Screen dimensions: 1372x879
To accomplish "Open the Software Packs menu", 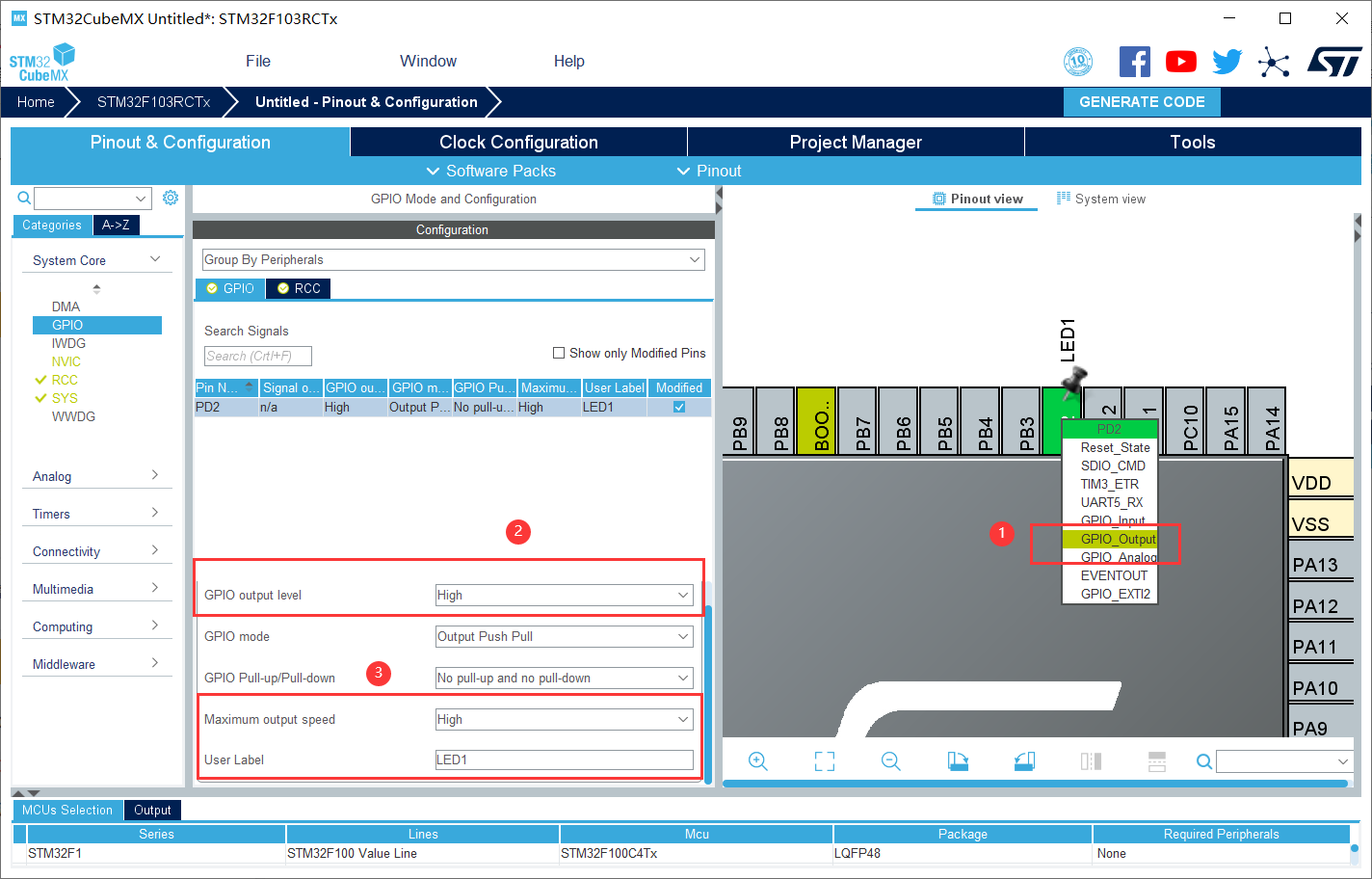I will (491, 171).
